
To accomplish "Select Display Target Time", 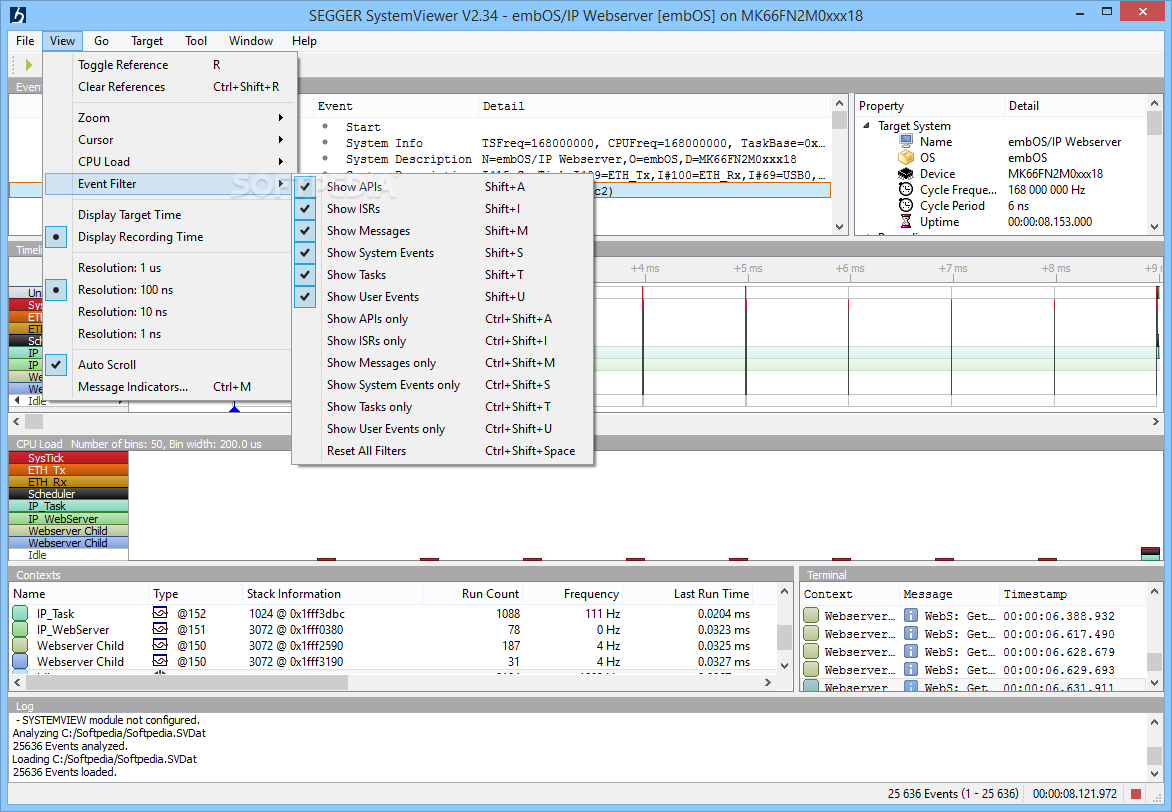I will [168, 215].
